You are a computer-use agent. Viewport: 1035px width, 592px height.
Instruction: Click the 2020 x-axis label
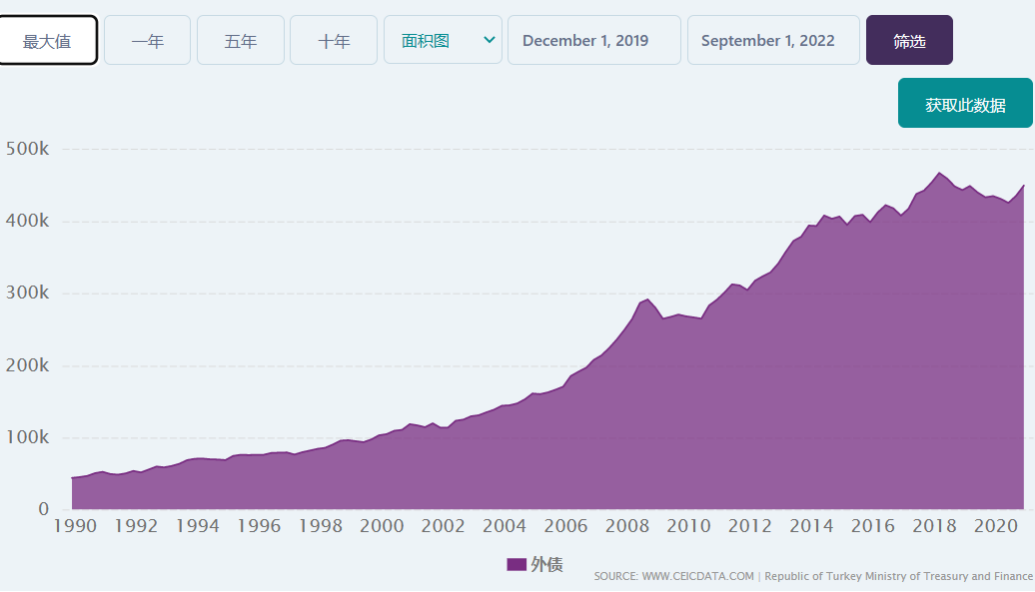point(995,526)
